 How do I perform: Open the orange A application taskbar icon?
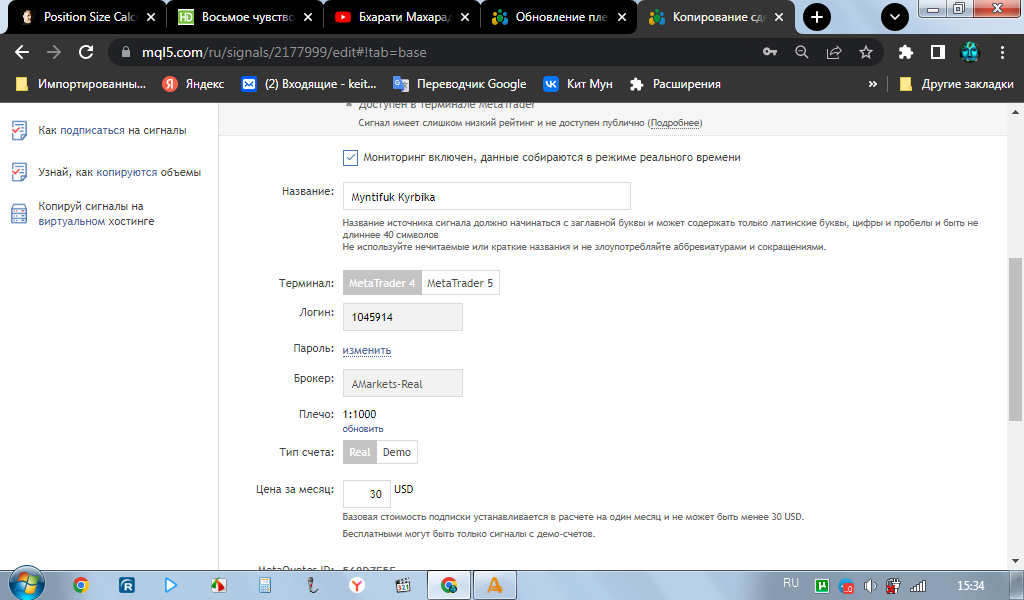pyautogui.click(x=495, y=585)
